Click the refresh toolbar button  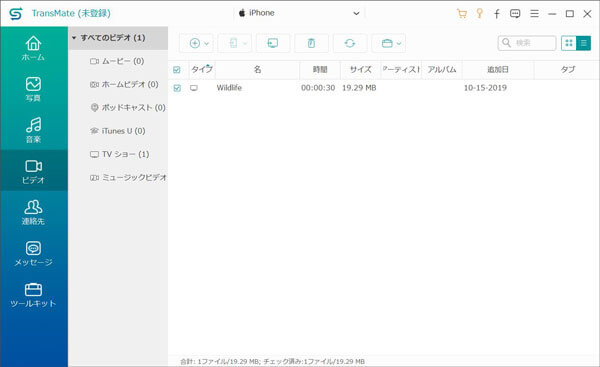point(350,43)
